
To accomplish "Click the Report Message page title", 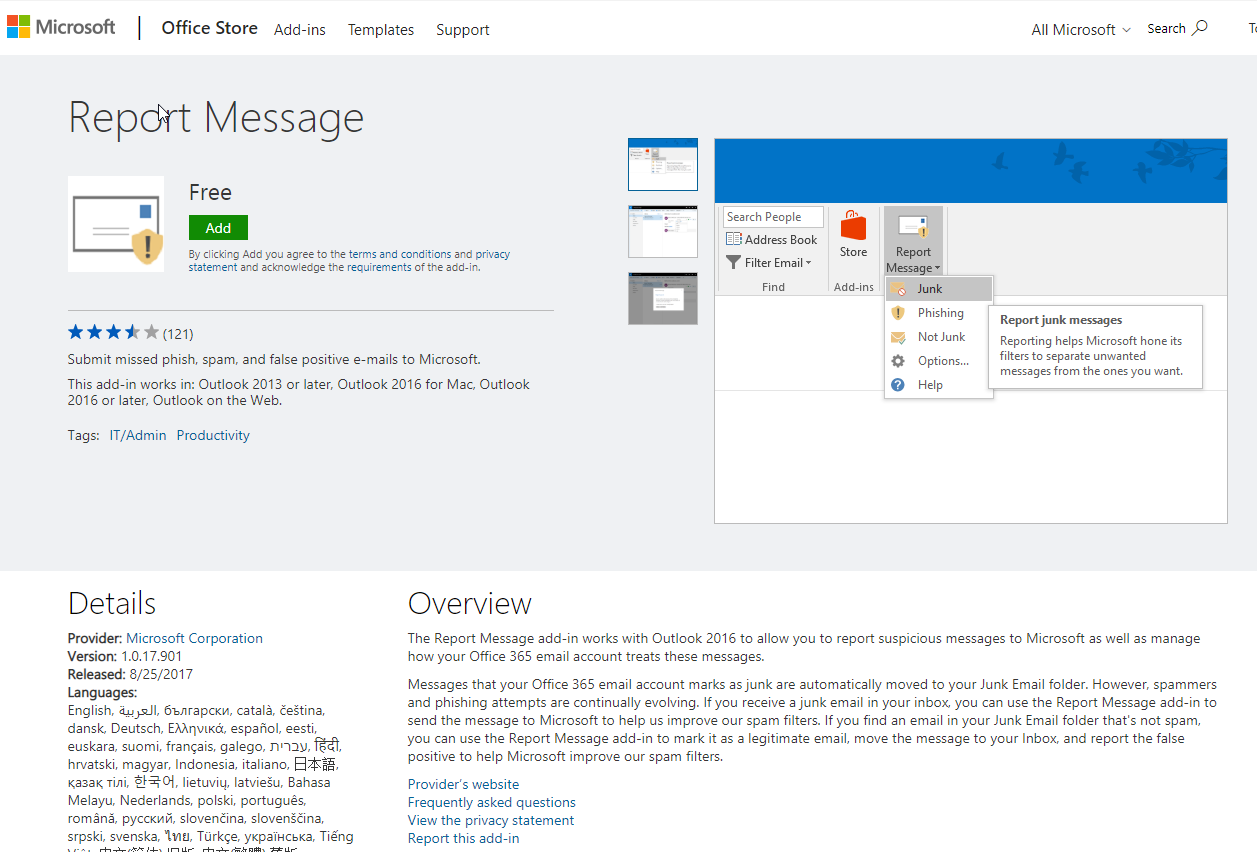I will coord(216,118).
